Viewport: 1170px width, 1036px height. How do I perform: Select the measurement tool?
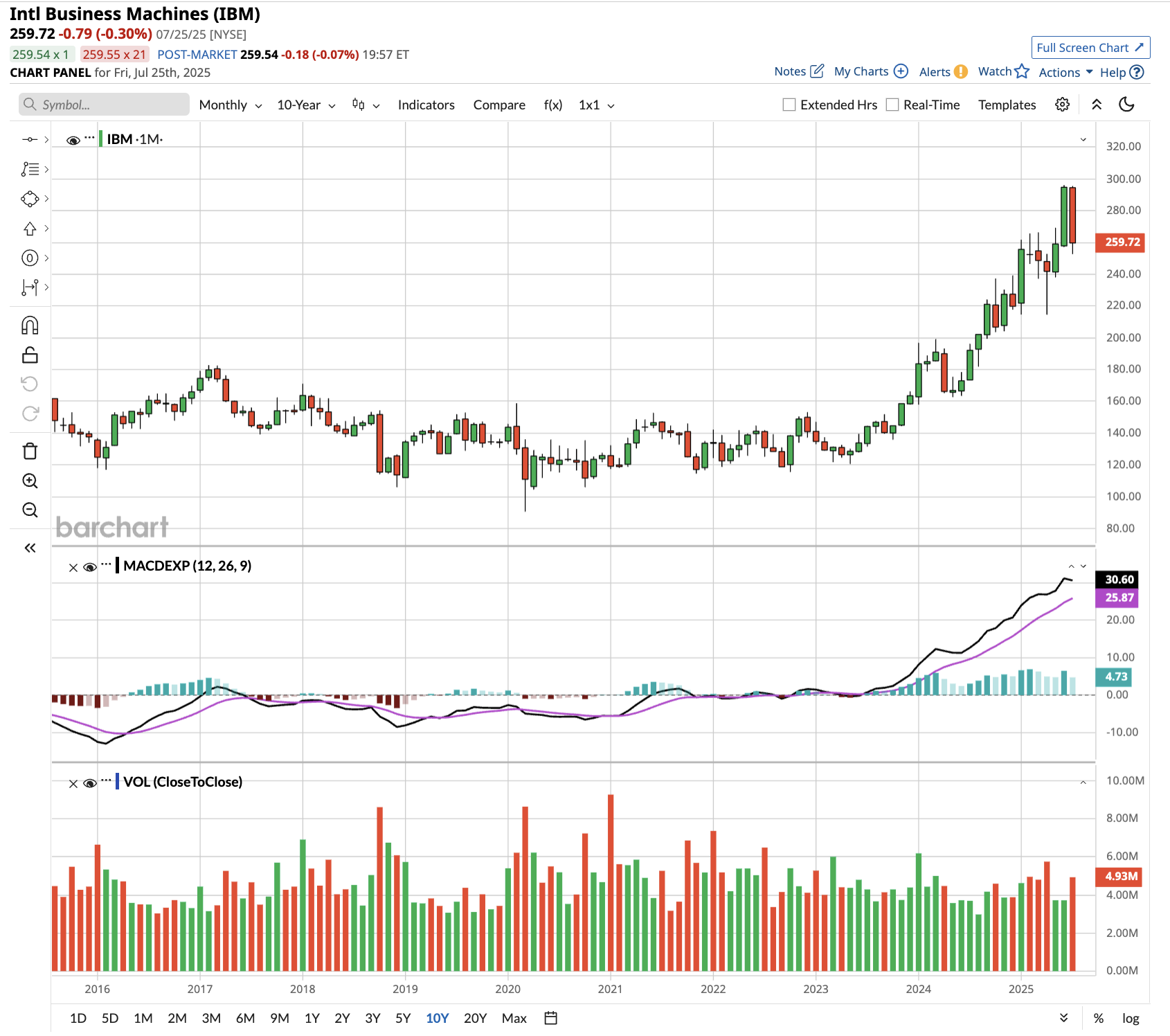[30, 287]
